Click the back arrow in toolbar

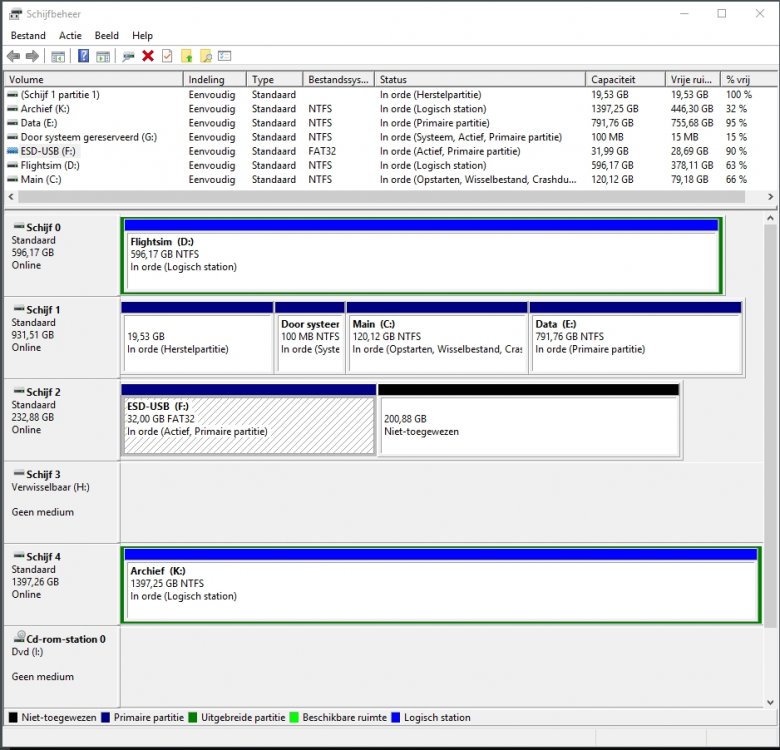click(x=13, y=56)
